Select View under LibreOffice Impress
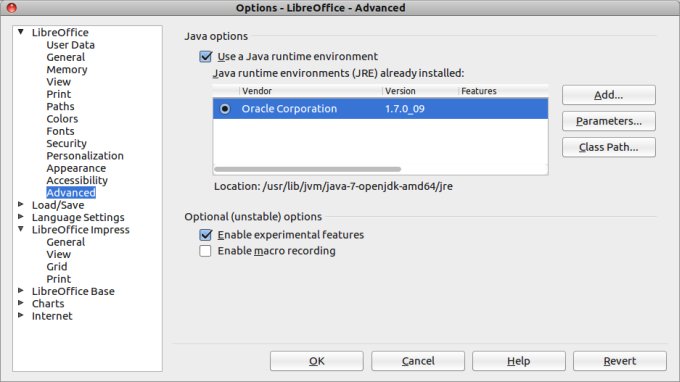 59,254
